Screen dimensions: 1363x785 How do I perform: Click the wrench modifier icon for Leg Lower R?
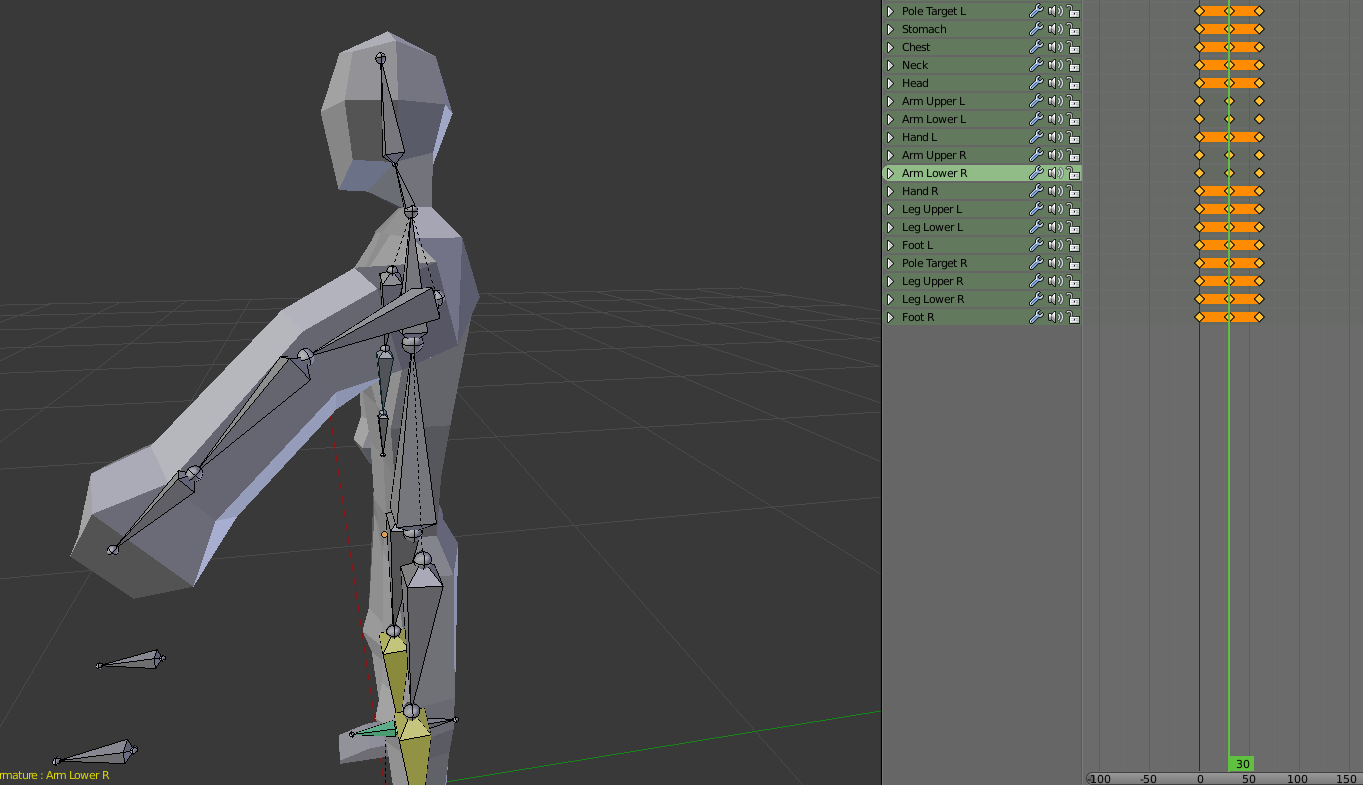(x=1036, y=299)
